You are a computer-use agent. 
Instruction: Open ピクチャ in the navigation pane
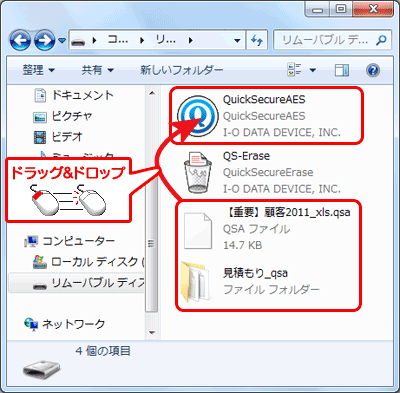click(x=72, y=116)
